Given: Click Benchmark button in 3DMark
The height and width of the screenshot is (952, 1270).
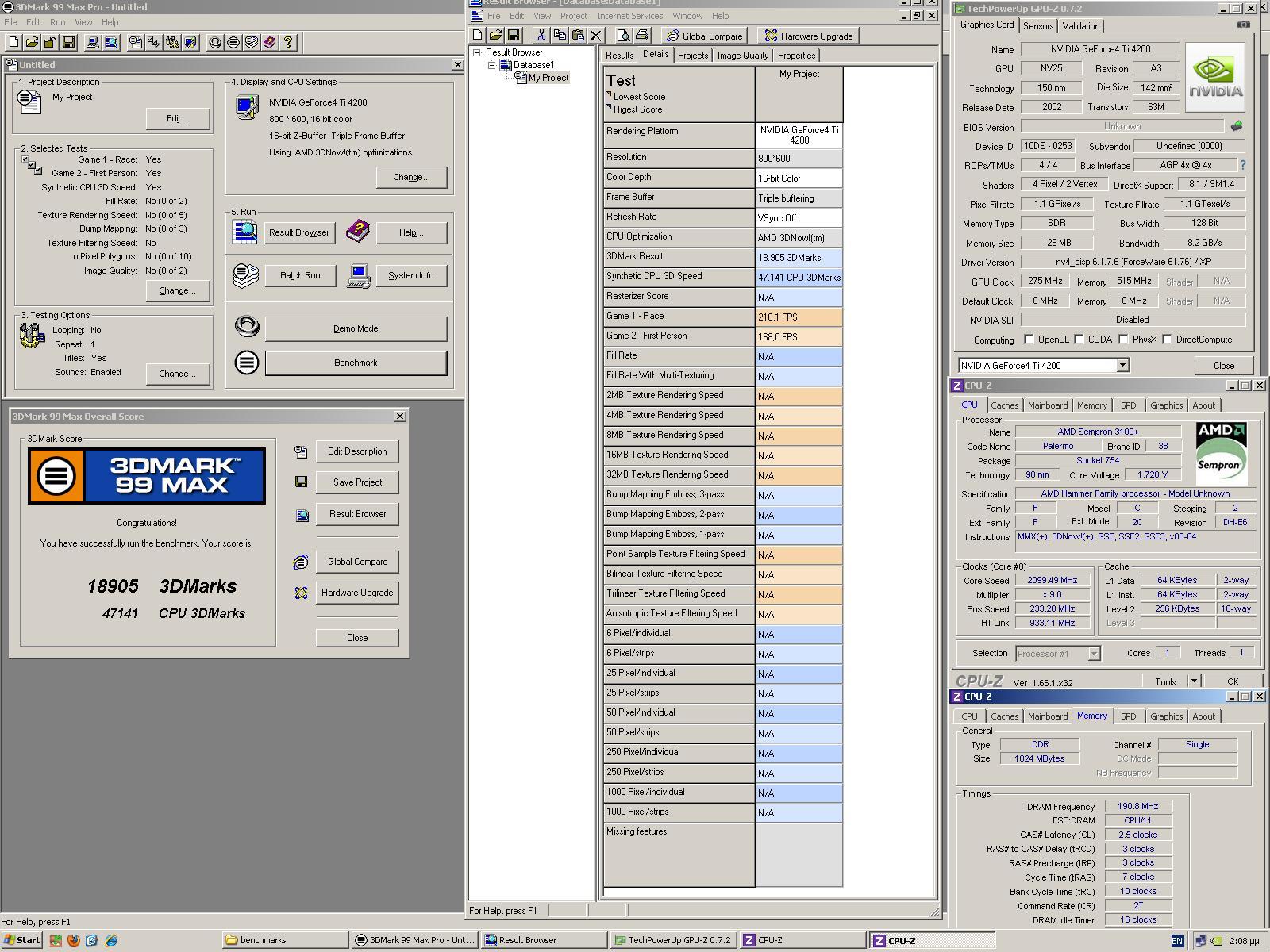Looking at the screenshot, I should (356, 363).
